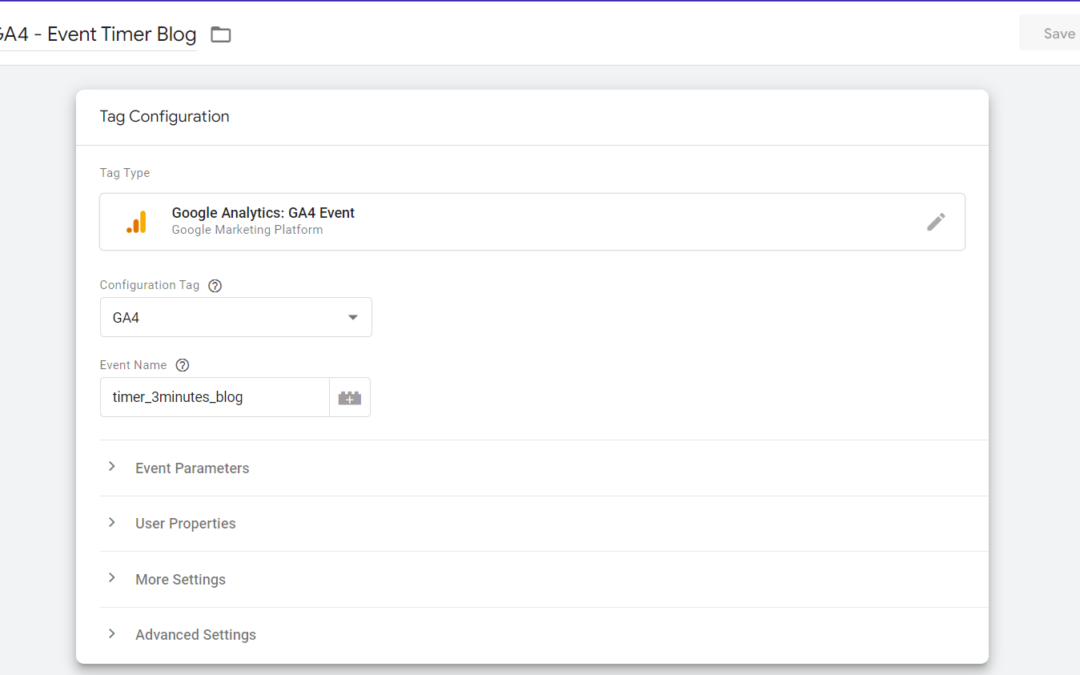The image size is (1080, 675).
Task: Click the dropdown arrow in Configuration Tag
Action: [352, 318]
